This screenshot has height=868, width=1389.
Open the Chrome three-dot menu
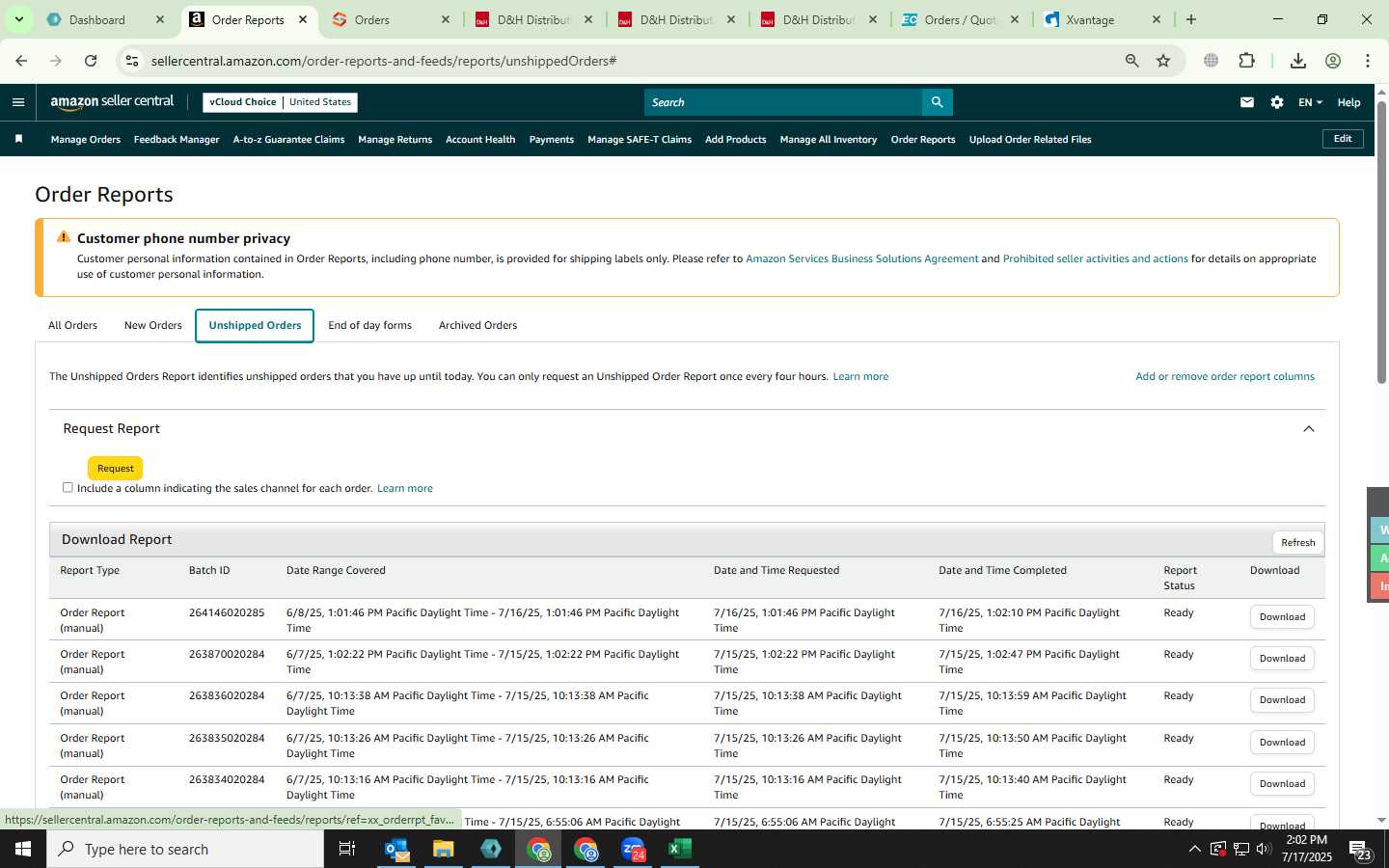pos(1368,61)
